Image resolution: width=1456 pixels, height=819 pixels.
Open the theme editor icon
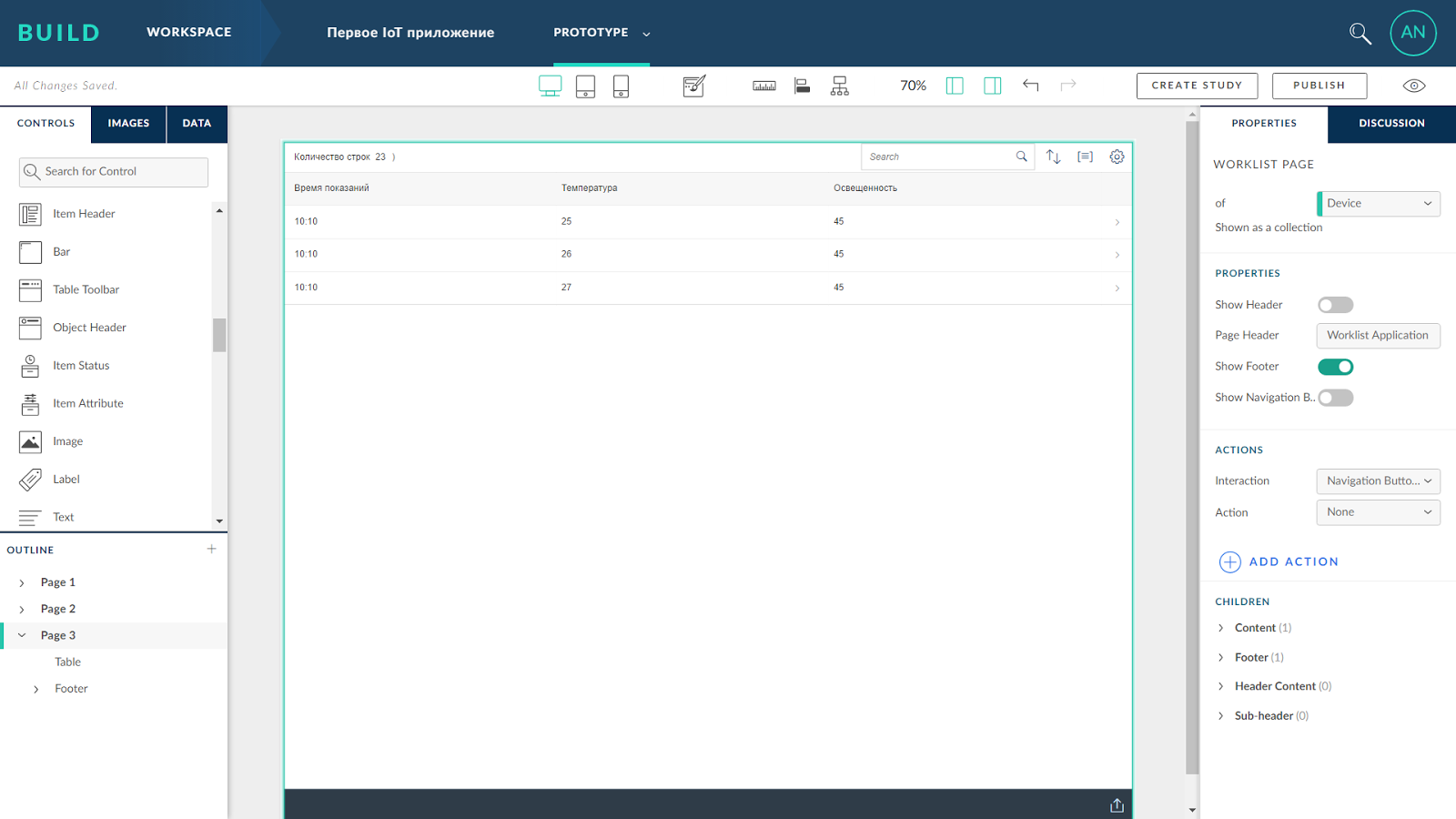tap(693, 86)
